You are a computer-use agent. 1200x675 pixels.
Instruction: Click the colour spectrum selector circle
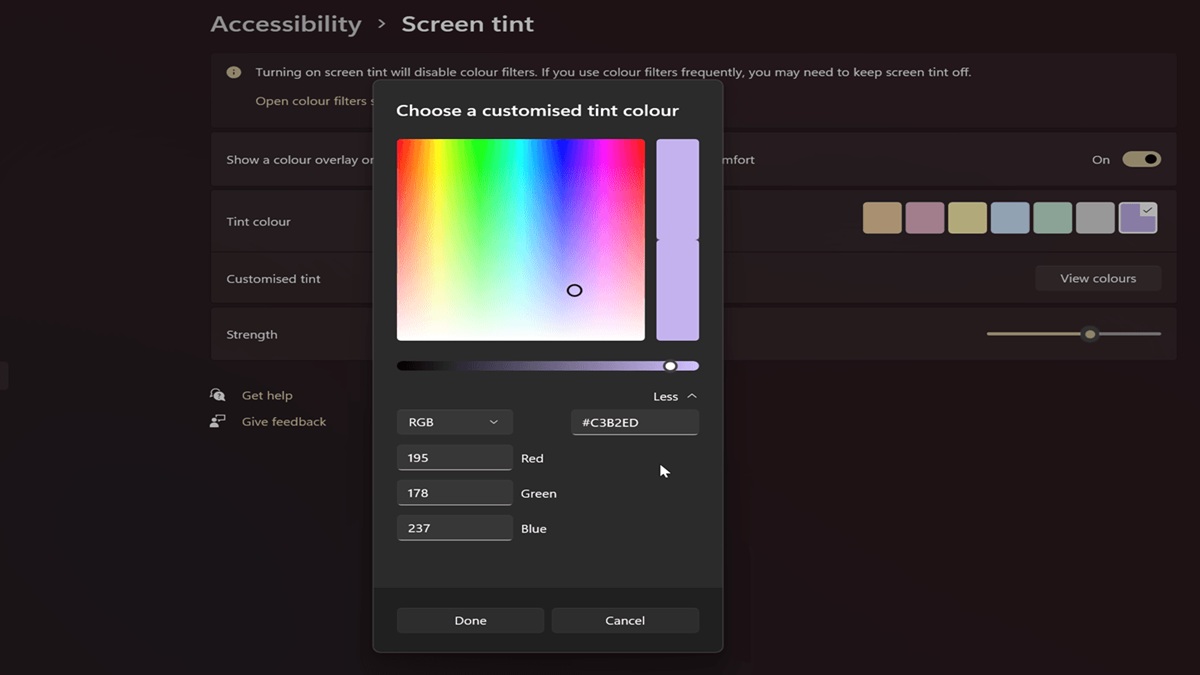click(x=574, y=290)
